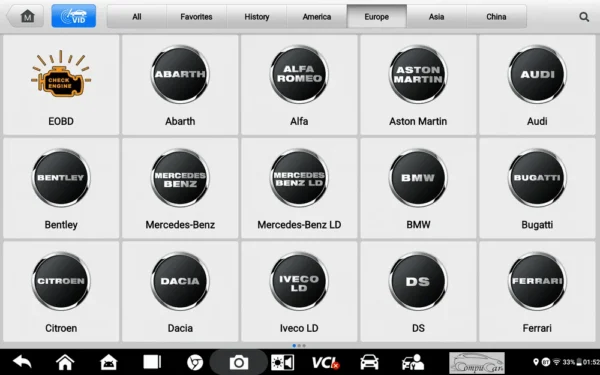Tap the brightness and volume icon

282,362
